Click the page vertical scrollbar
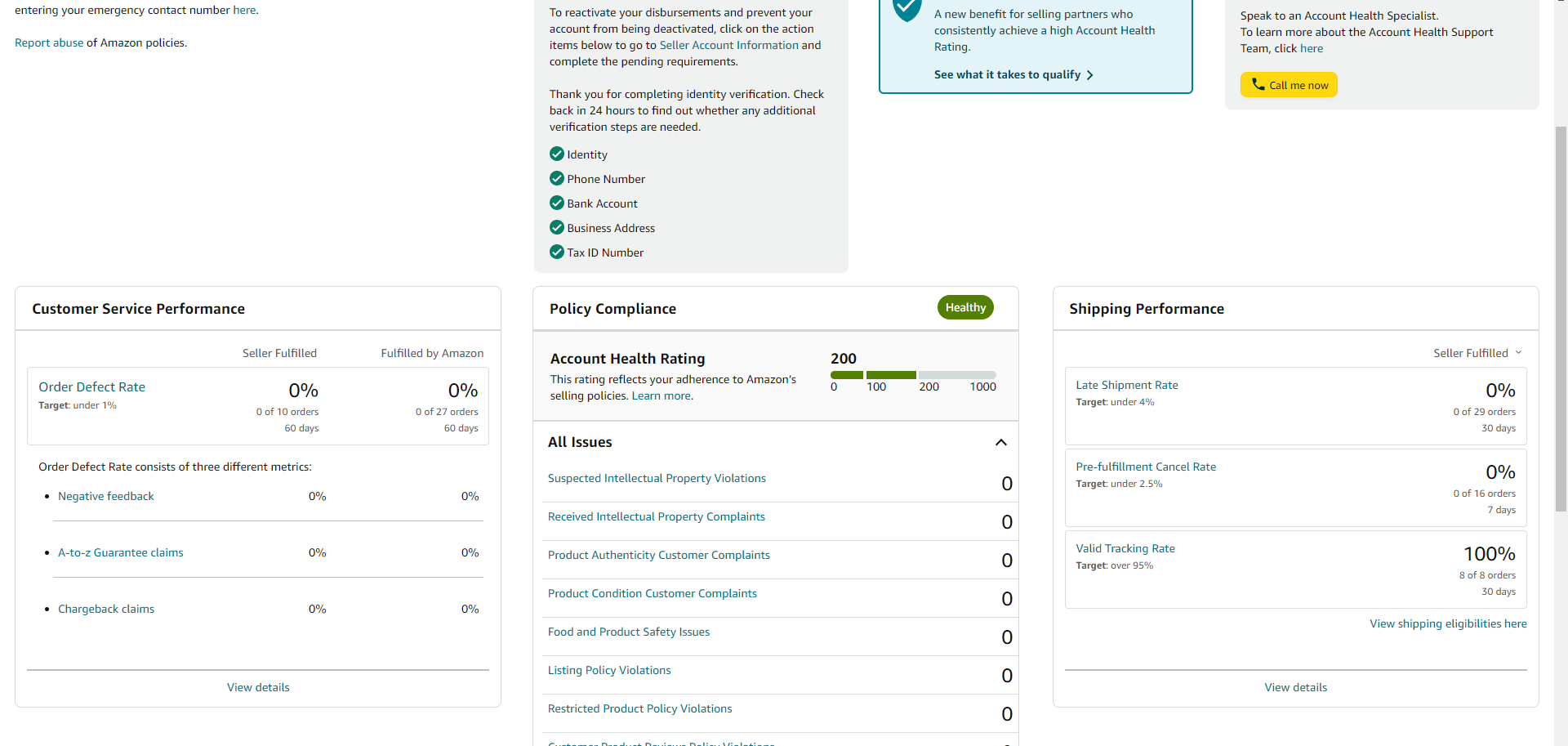 click(1561, 319)
